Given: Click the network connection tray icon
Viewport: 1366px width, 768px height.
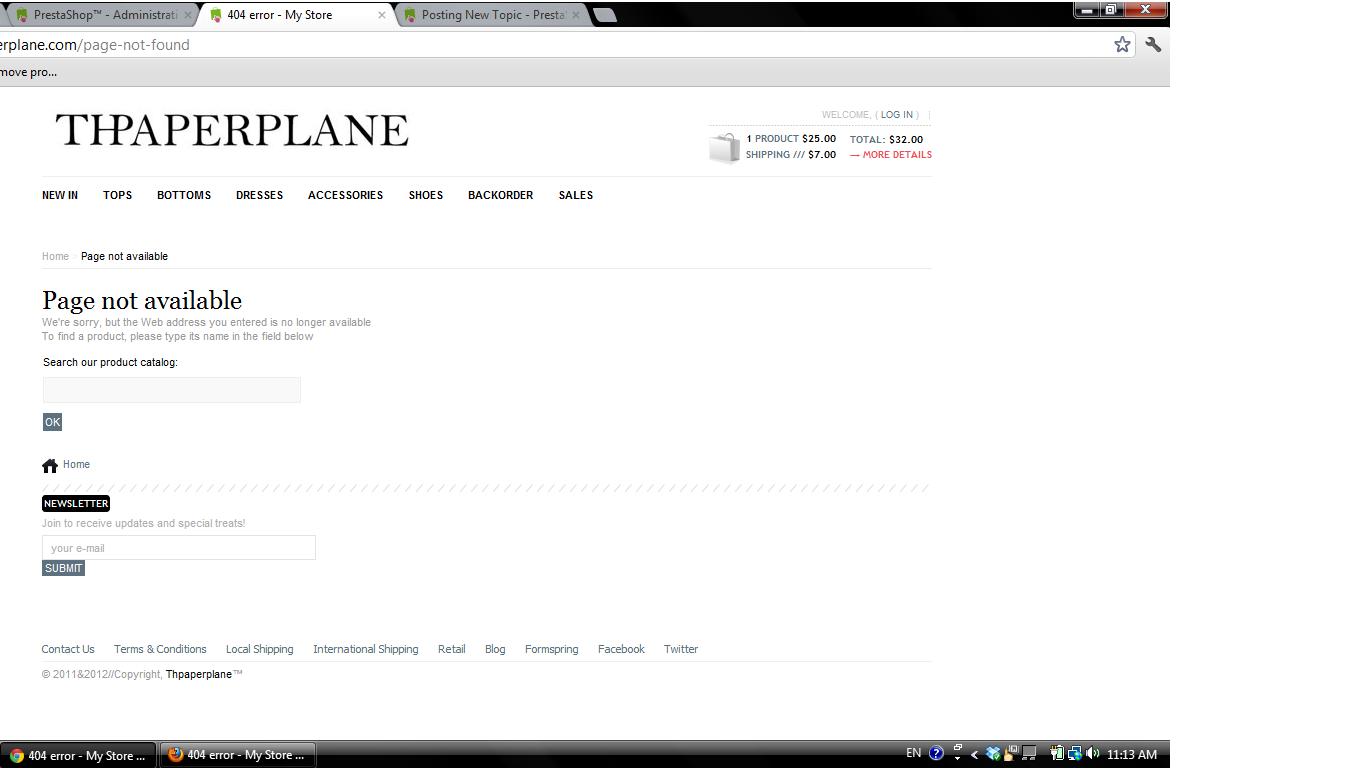Looking at the screenshot, I should 1074,754.
